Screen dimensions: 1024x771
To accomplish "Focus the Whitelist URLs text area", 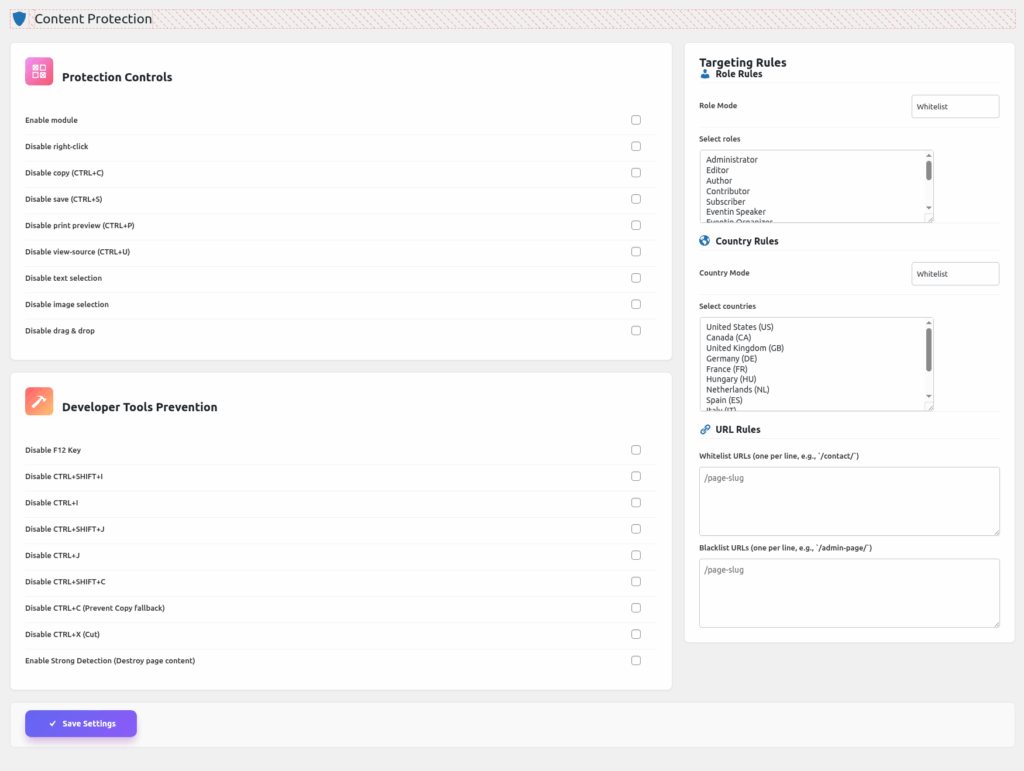I will pyautogui.click(x=849, y=500).
